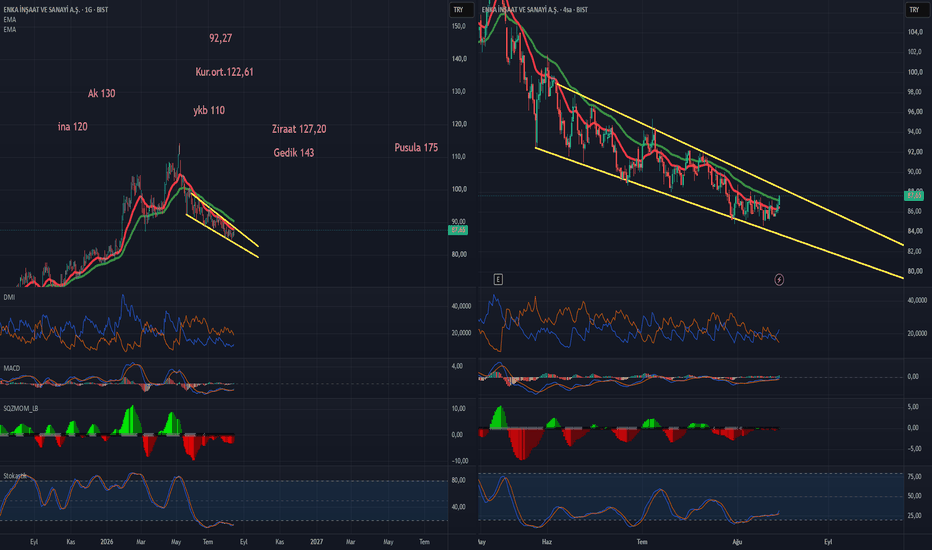Select the 'ykb 110' text annotation
Viewport: 932px width, 550px height.
click(209, 110)
